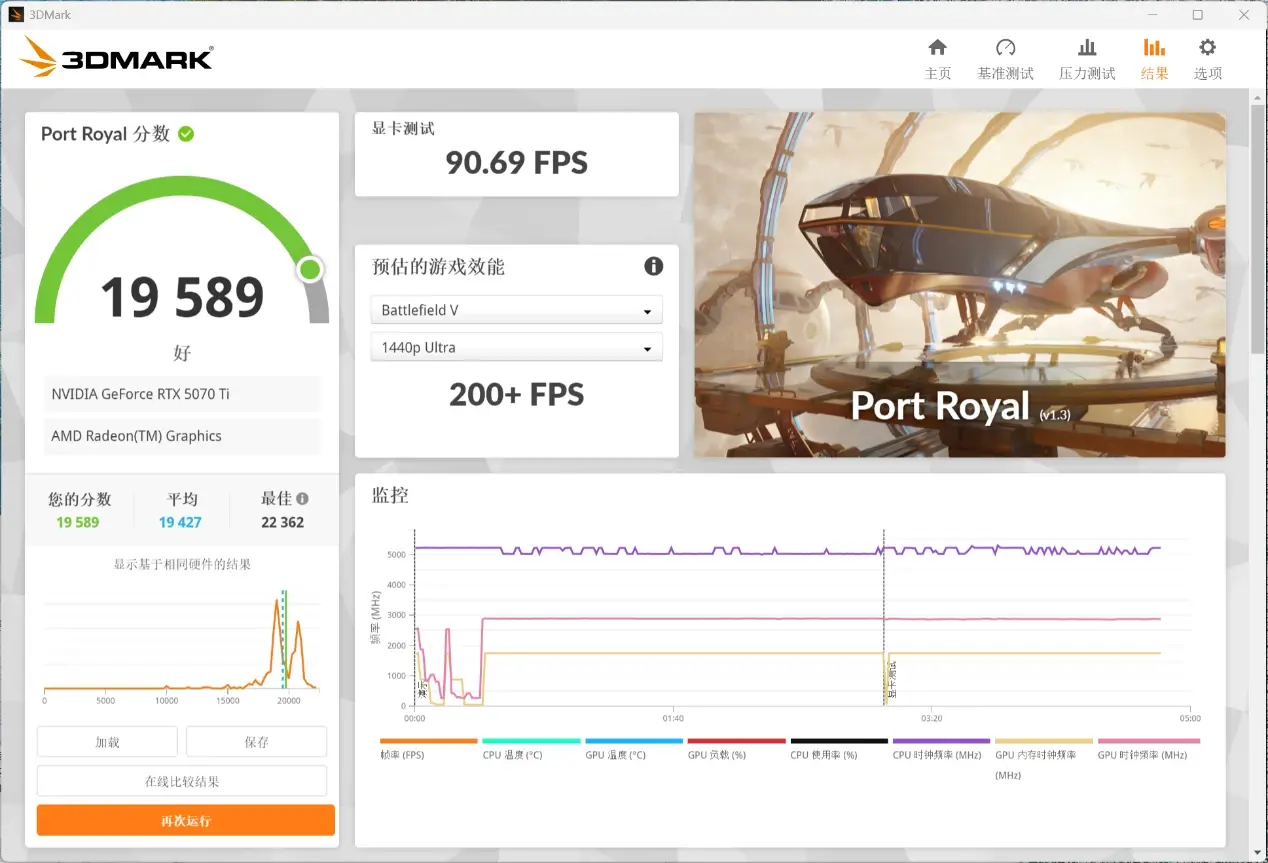Click the Port Royal (v1.3) title on the image

[961, 406]
